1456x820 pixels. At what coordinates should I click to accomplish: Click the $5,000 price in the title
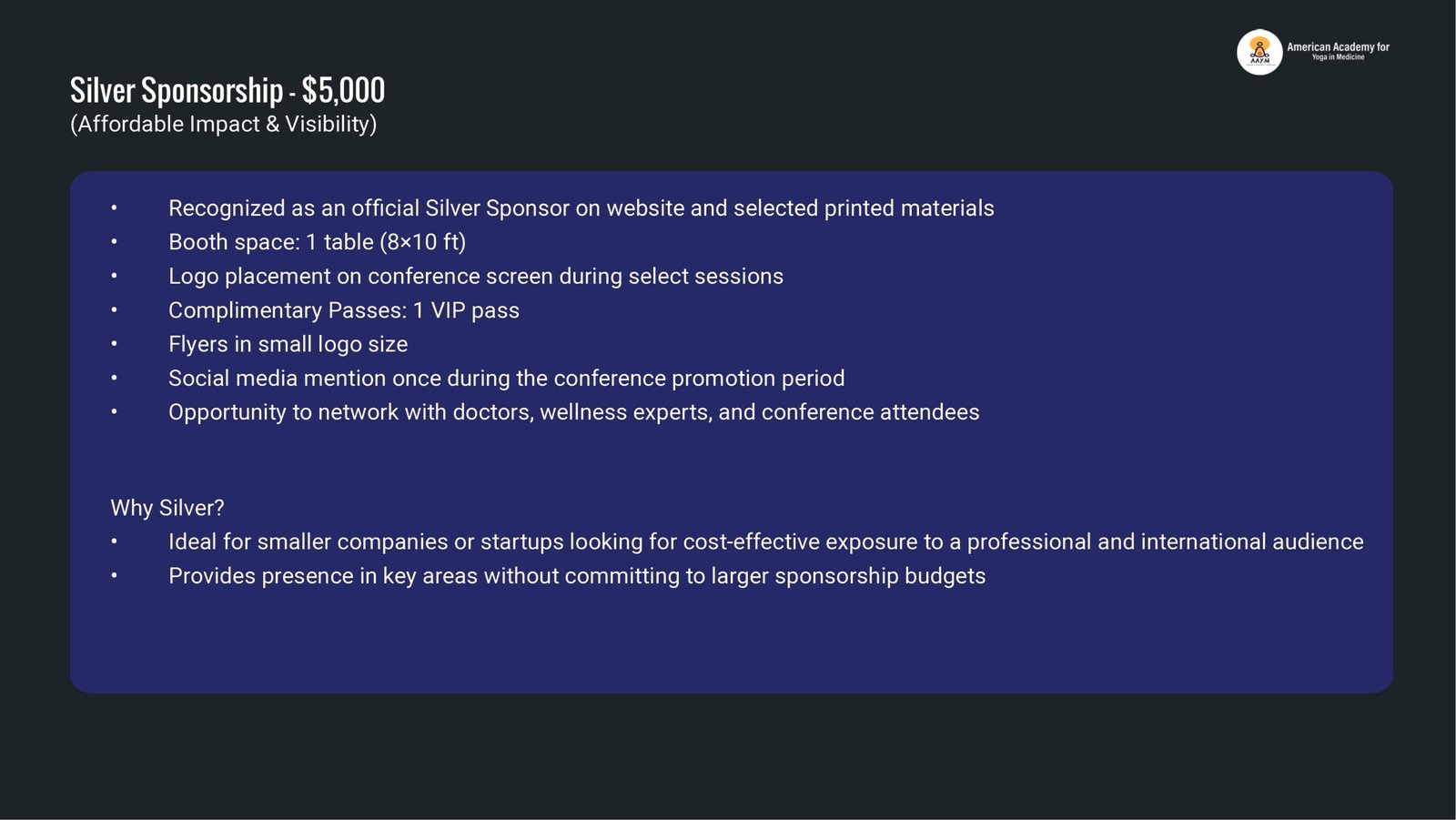tap(343, 91)
